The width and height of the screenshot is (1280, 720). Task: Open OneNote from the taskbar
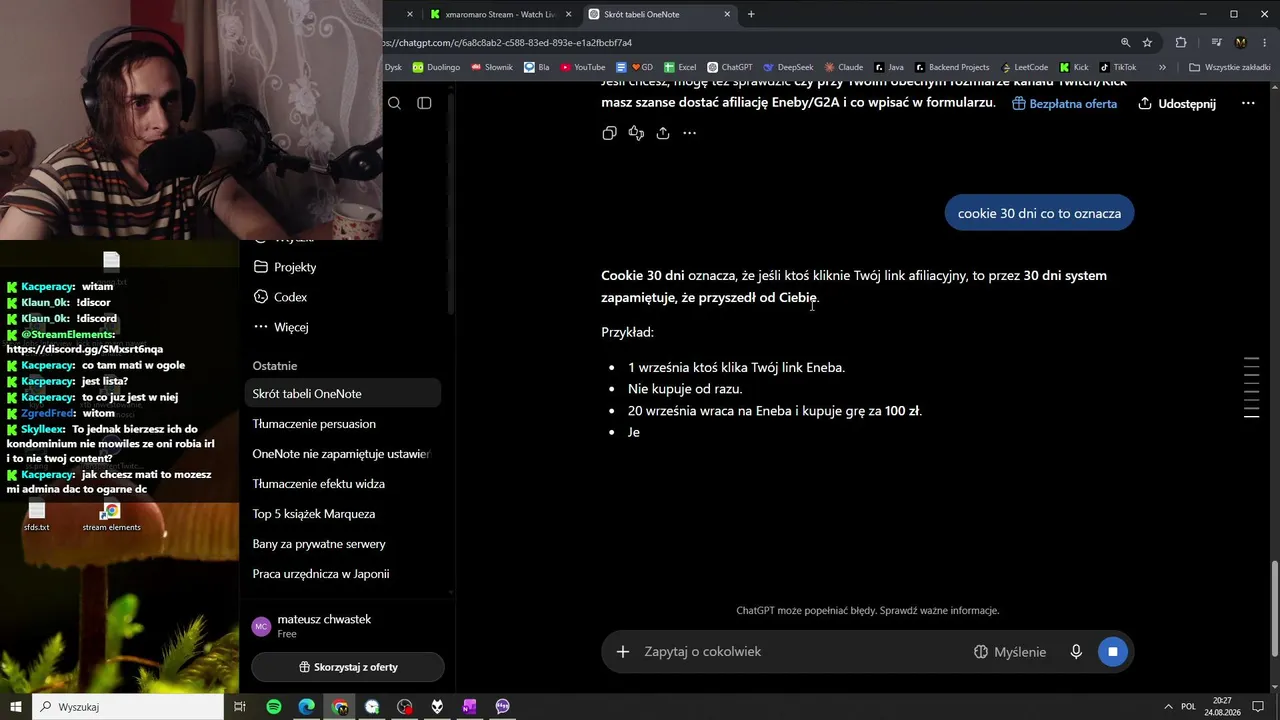(x=469, y=707)
